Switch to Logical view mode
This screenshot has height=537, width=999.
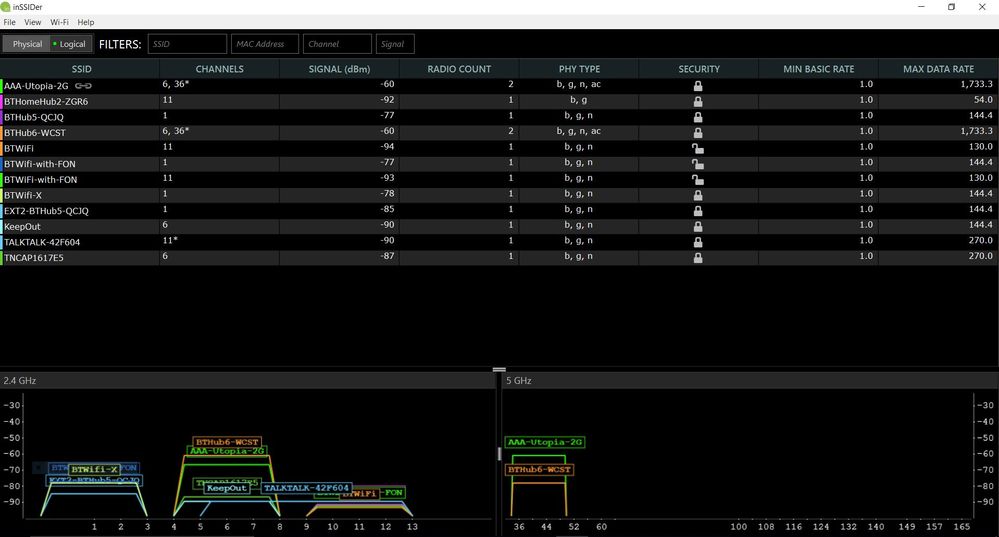click(71, 44)
